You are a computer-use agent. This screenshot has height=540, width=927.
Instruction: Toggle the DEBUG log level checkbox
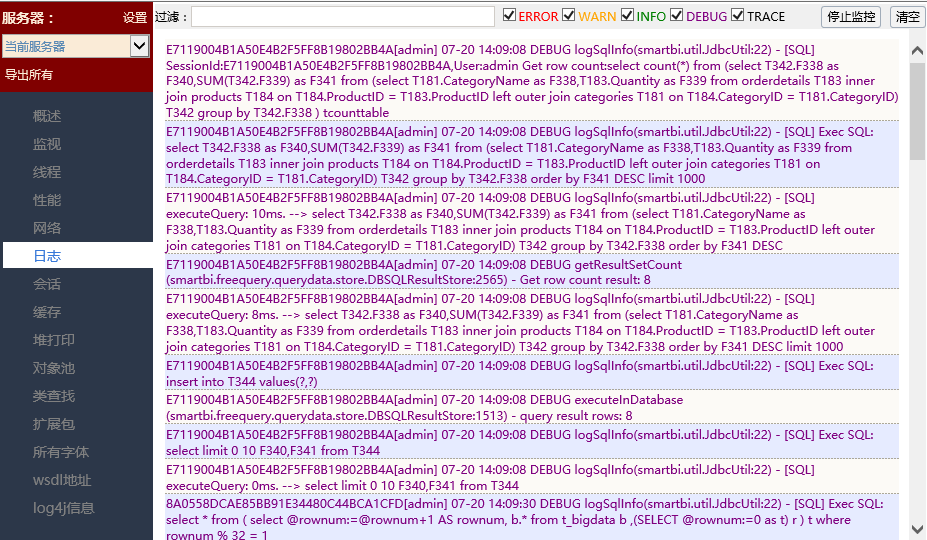click(676, 15)
